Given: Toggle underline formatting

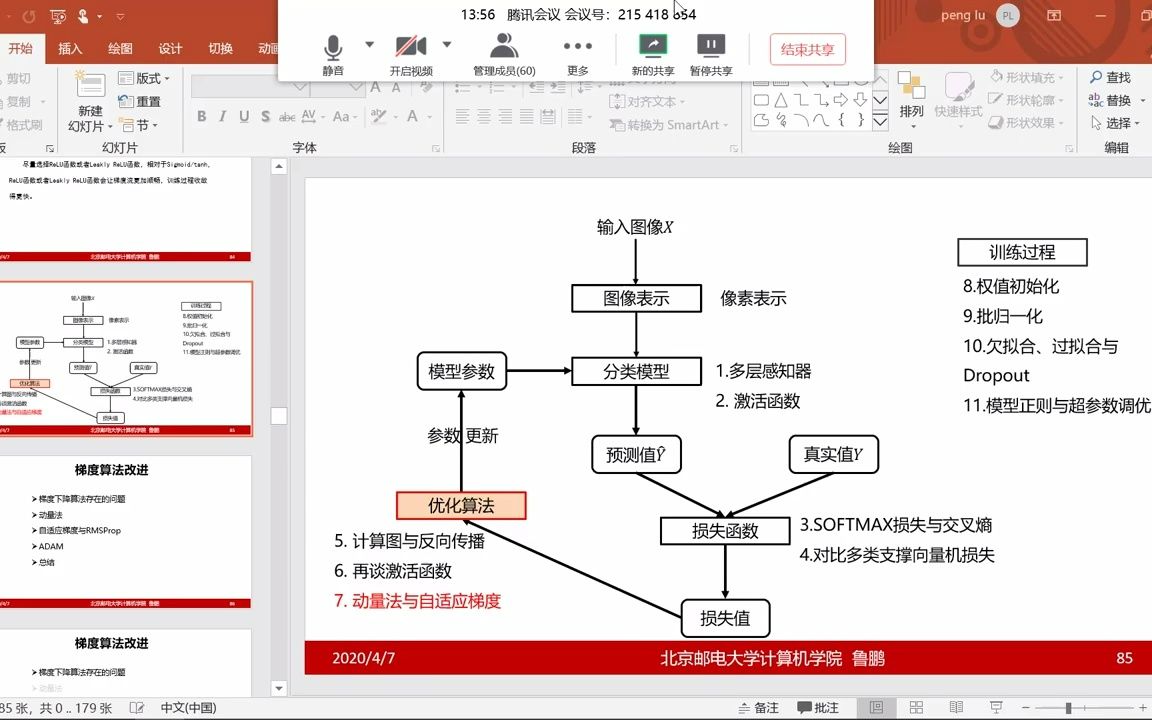Looking at the screenshot, I should click(245, 117).
